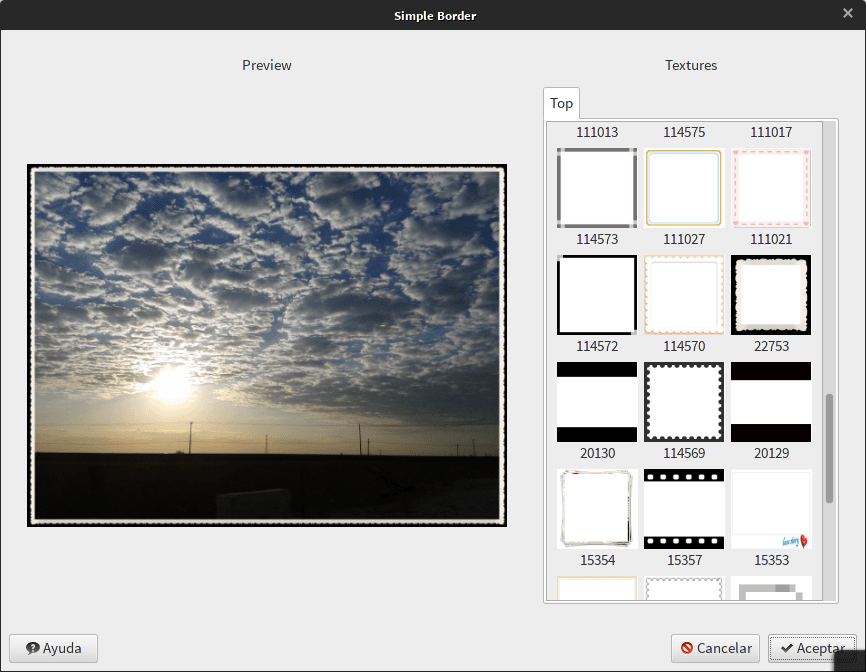Apply the beige scalloped border texture 114570

684,295
